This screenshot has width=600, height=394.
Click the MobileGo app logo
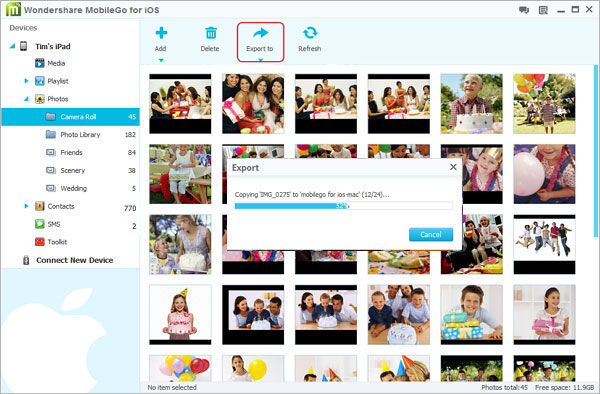pos(13,9)
